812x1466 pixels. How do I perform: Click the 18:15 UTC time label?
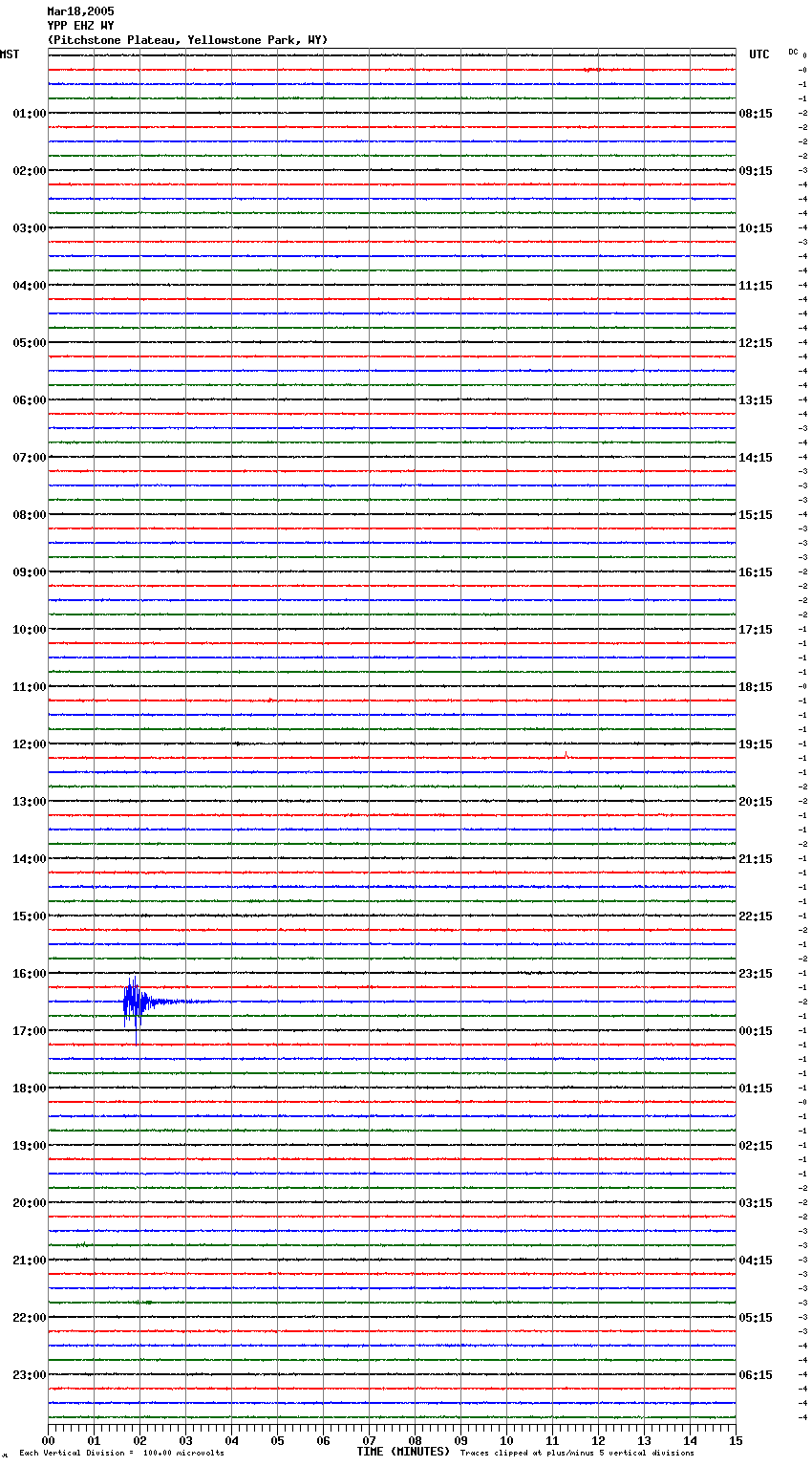[x=756, y=687]
